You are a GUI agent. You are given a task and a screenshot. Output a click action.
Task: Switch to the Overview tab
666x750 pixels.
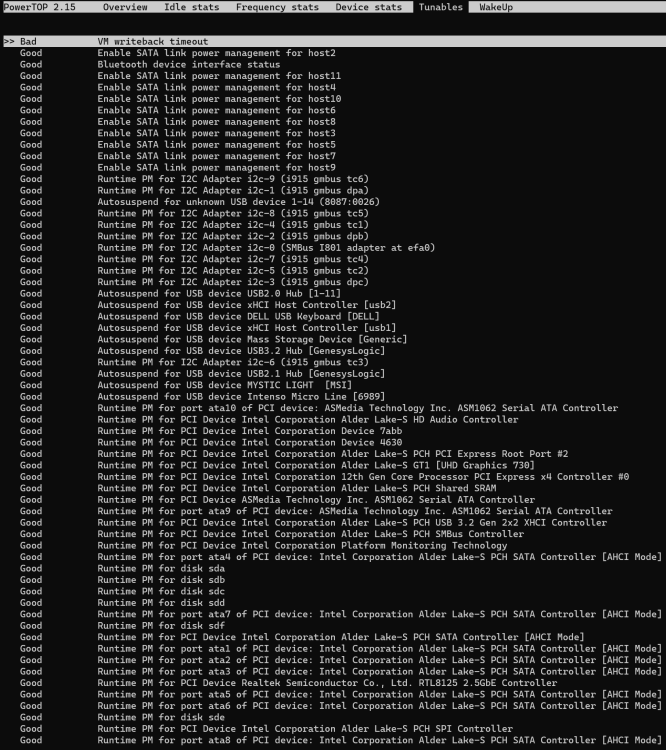125,7
